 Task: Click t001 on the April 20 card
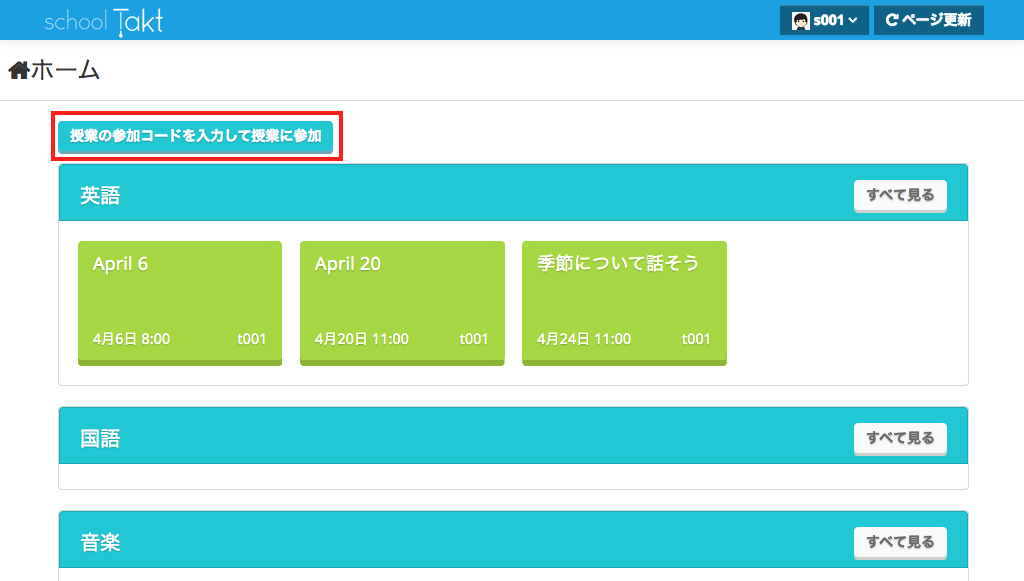click(473, 339)
